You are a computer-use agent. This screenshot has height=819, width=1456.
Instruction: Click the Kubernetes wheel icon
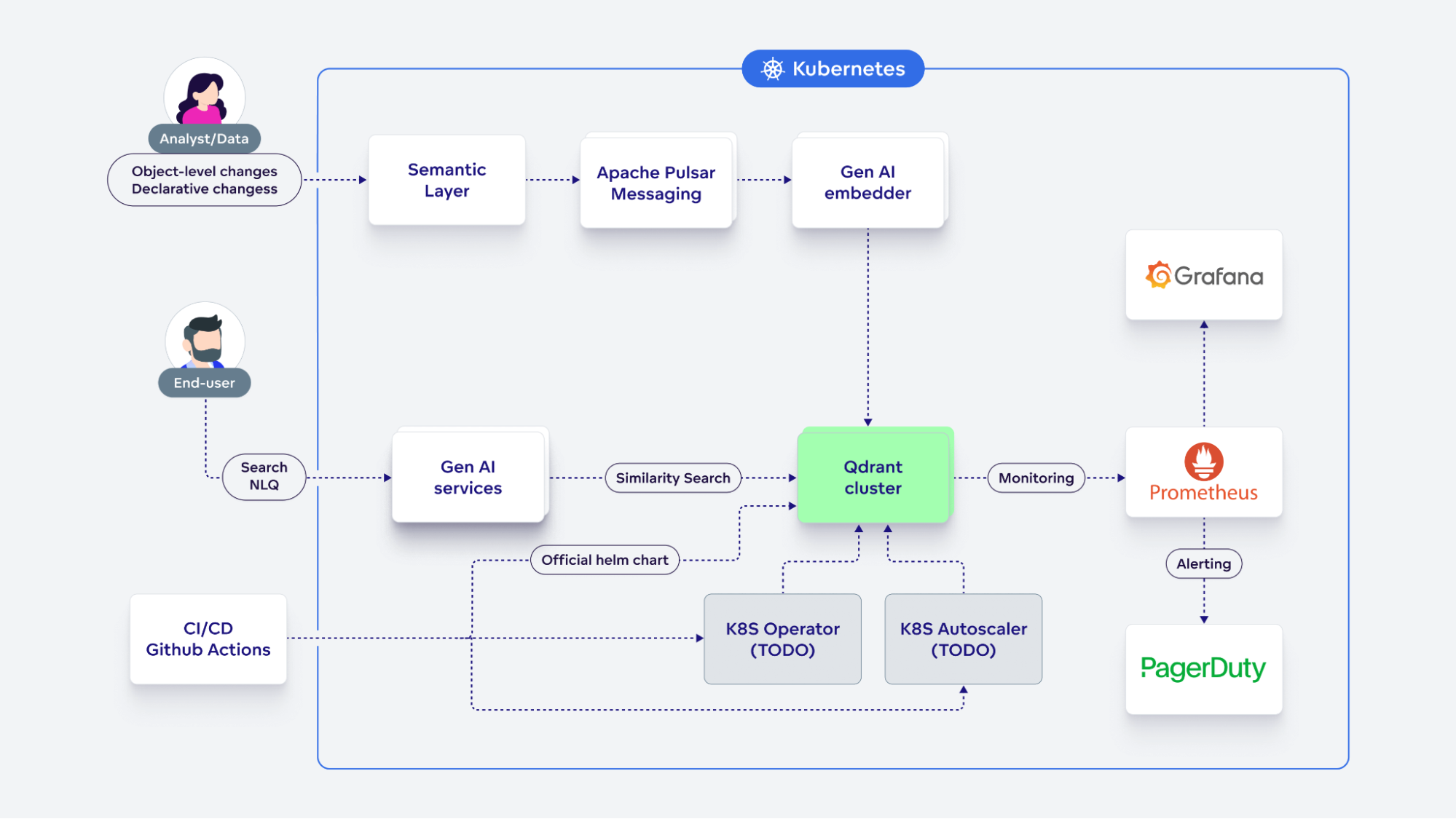coord(772,69)
